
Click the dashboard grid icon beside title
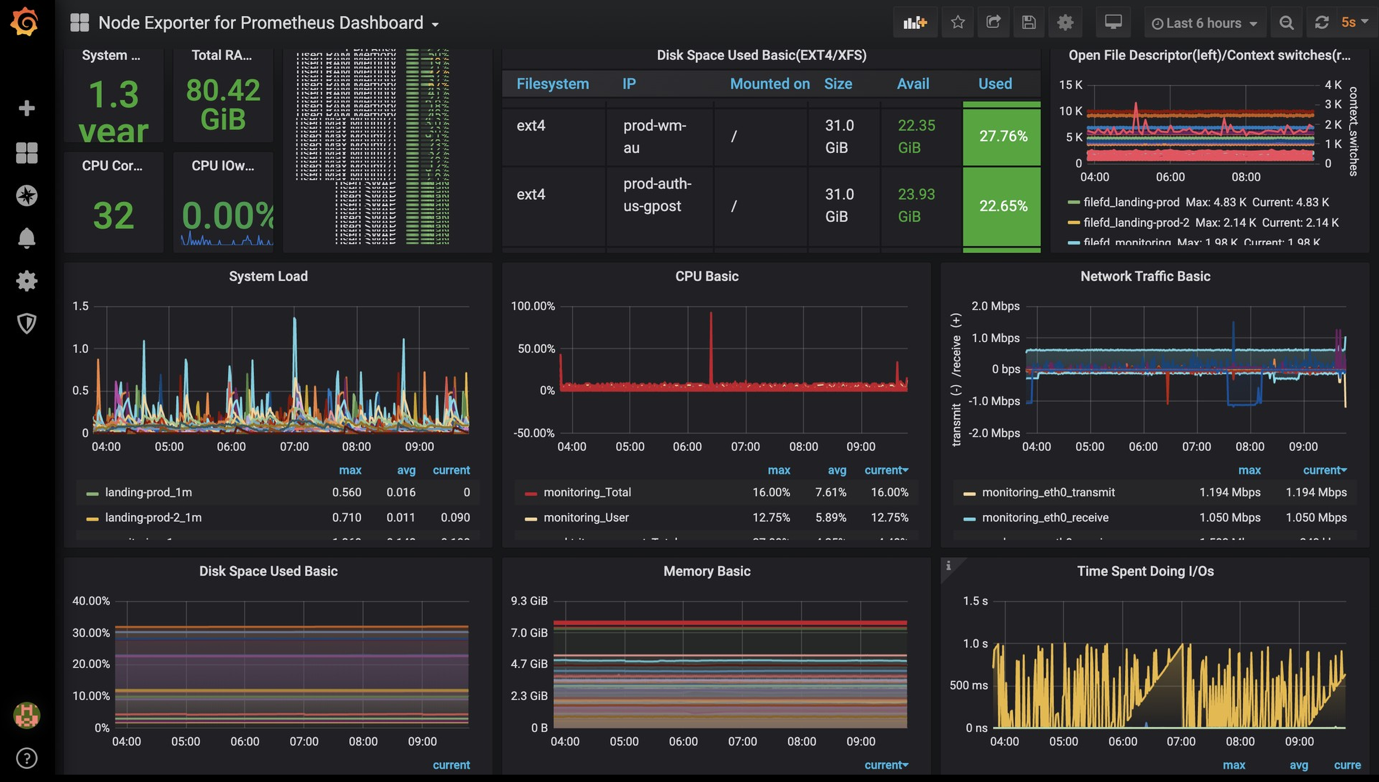[x=79, y=22]
